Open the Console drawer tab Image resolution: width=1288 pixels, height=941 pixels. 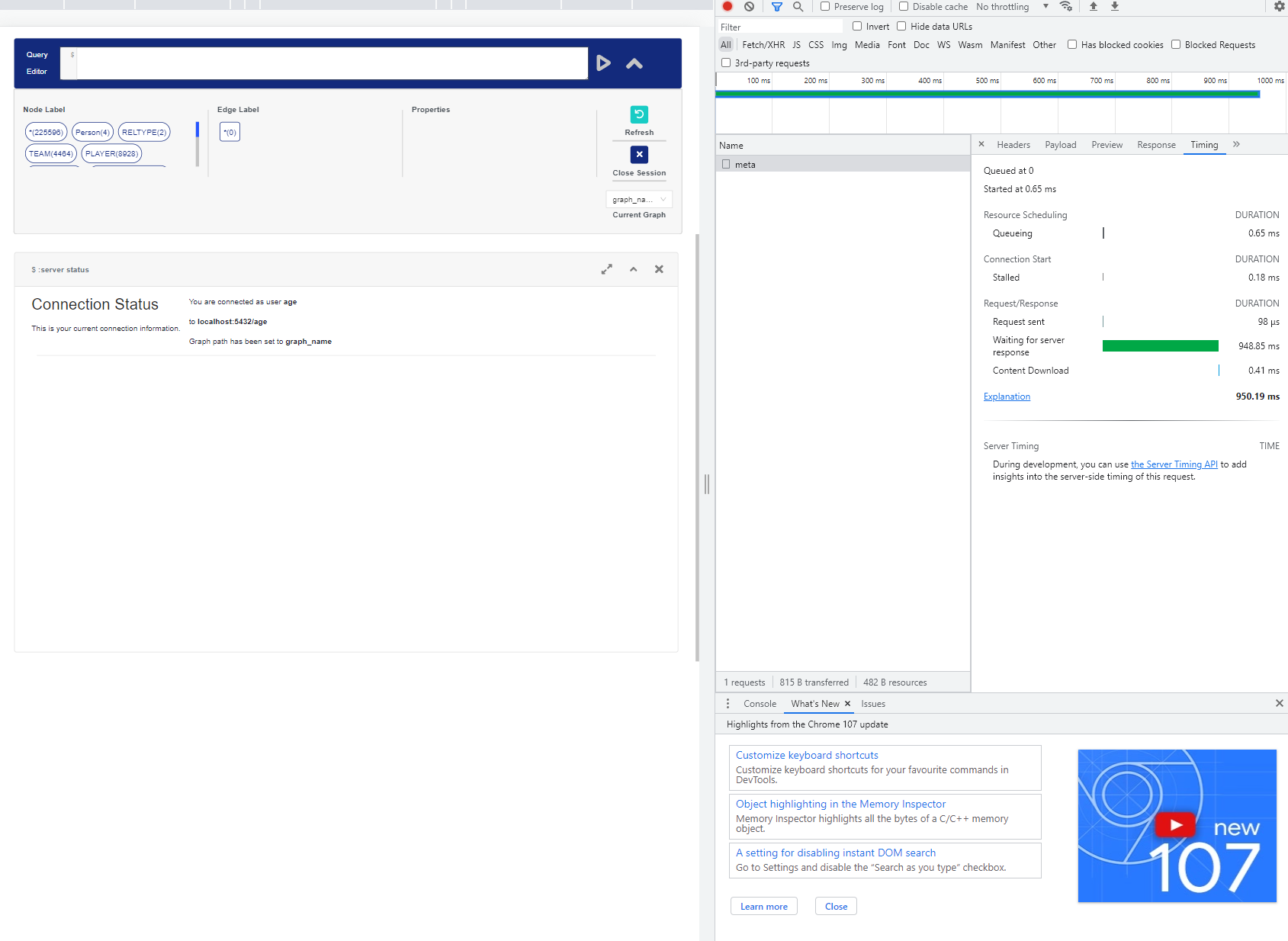pos(760,704)
